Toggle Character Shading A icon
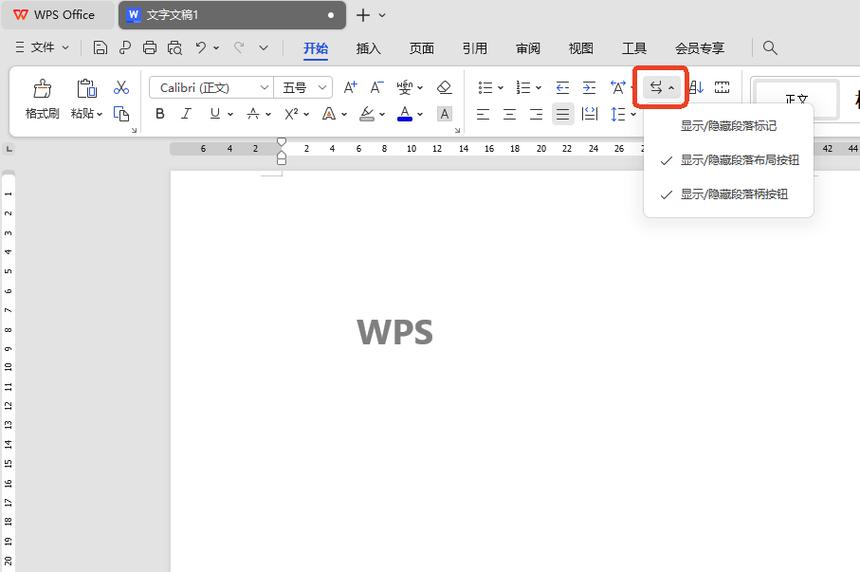This screenshot has height=572, width=860. [444, 114]
